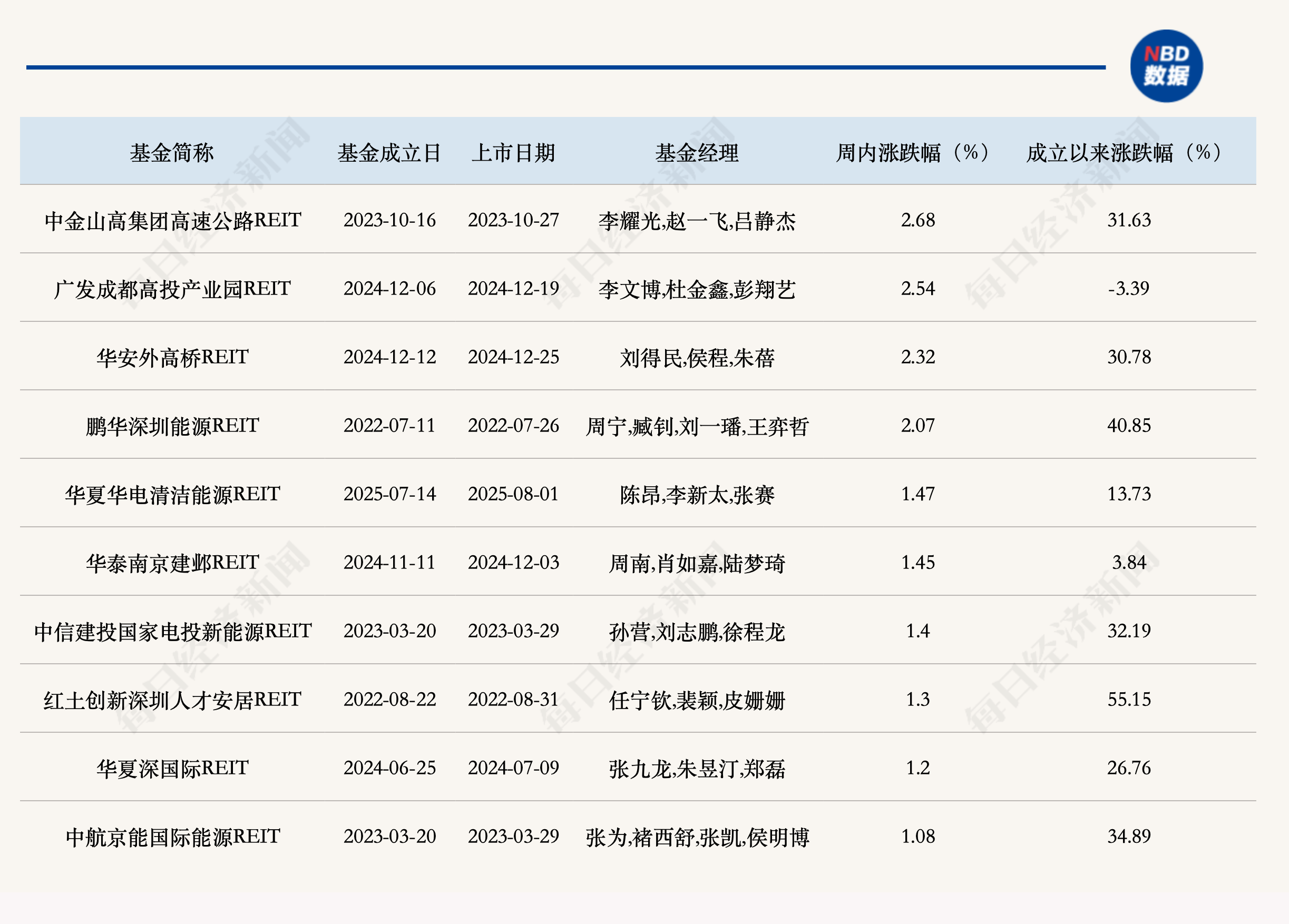Click managers 李耀光,赵一飞,吕静杰
The width and height of the screenshot is (1289, 924).
click(x=697, y=221)
